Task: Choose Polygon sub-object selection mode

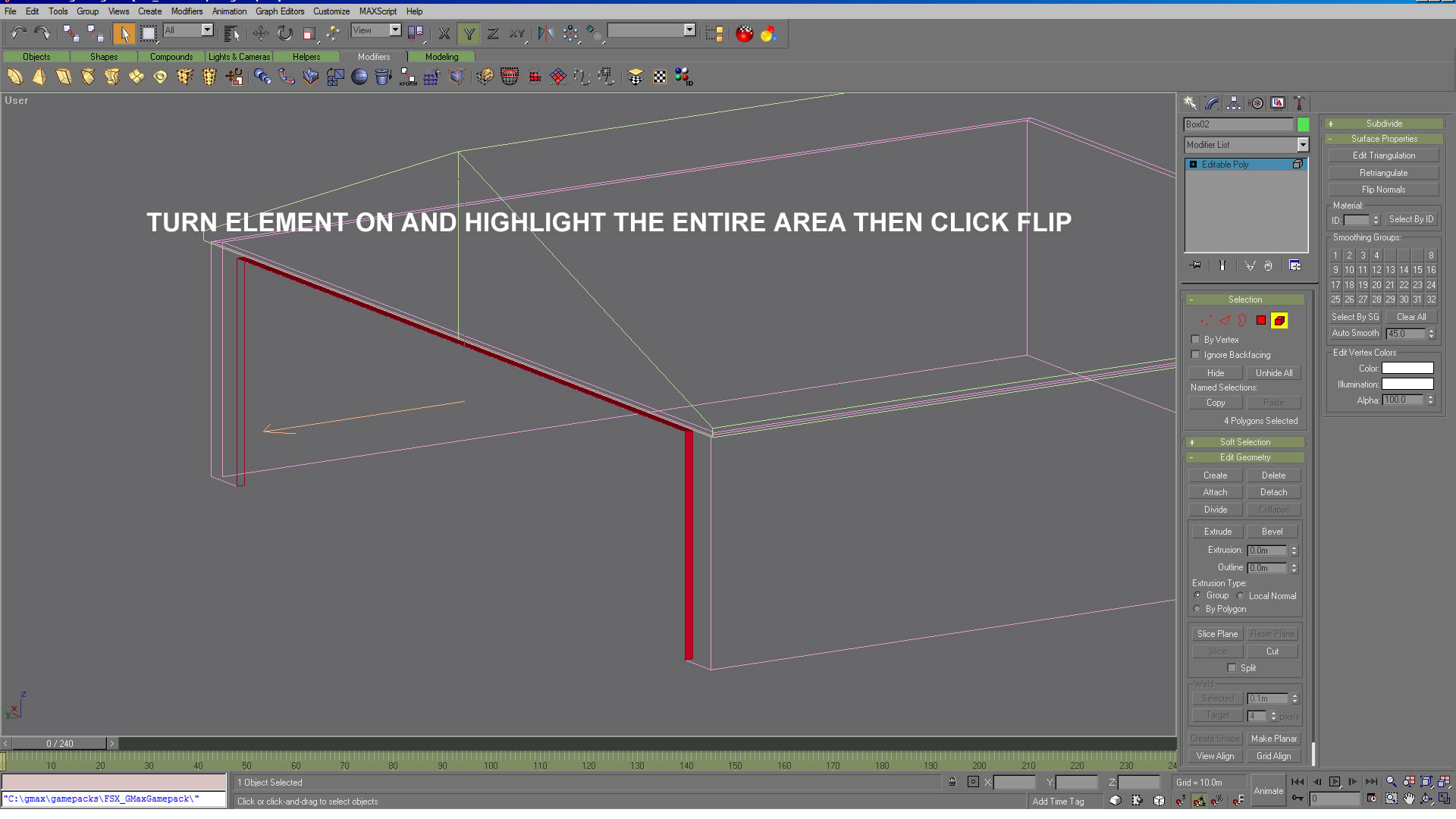Action: point(1260,321)
